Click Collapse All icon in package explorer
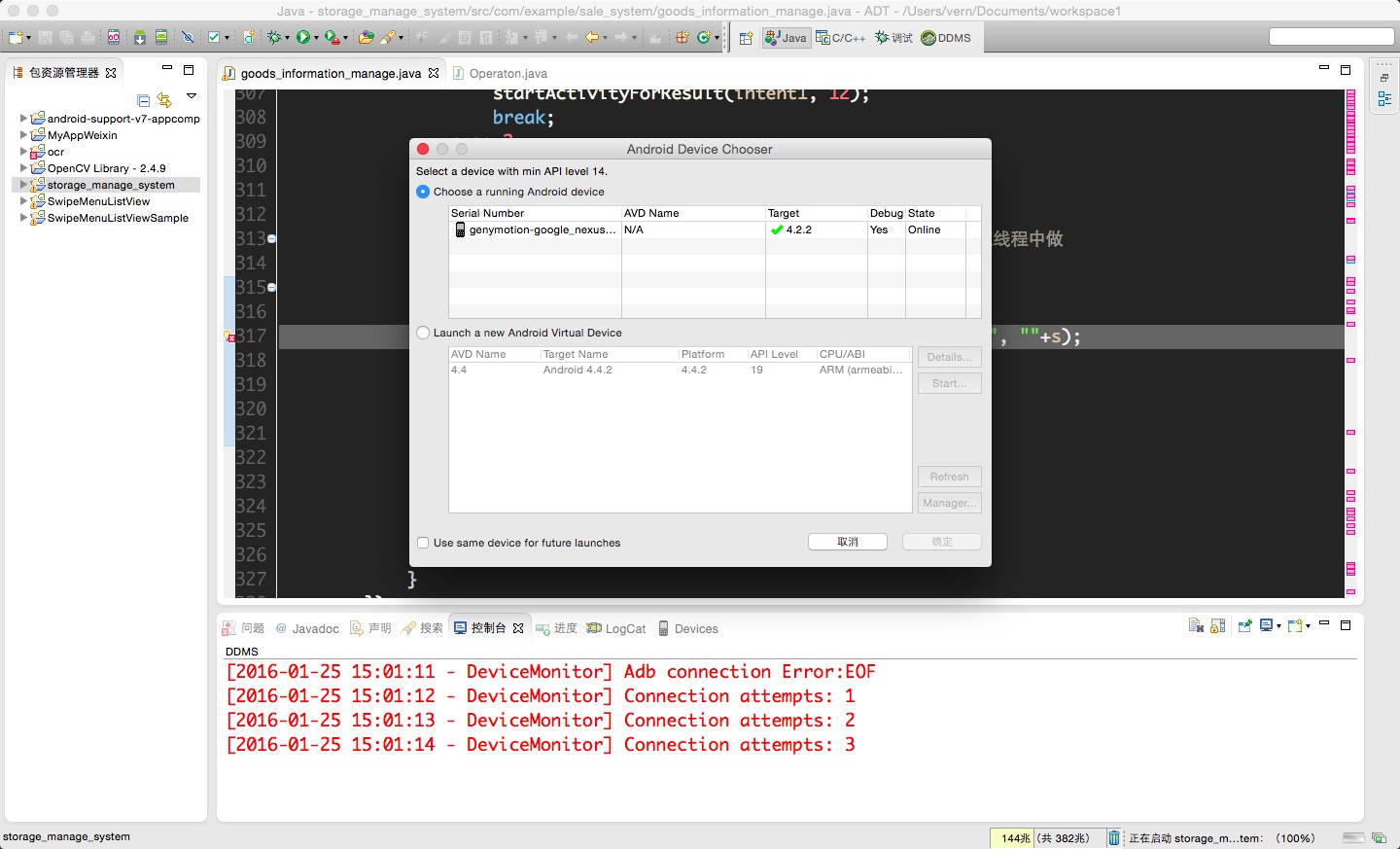The width and height of the screenshot is (1400, 849). 144,99
